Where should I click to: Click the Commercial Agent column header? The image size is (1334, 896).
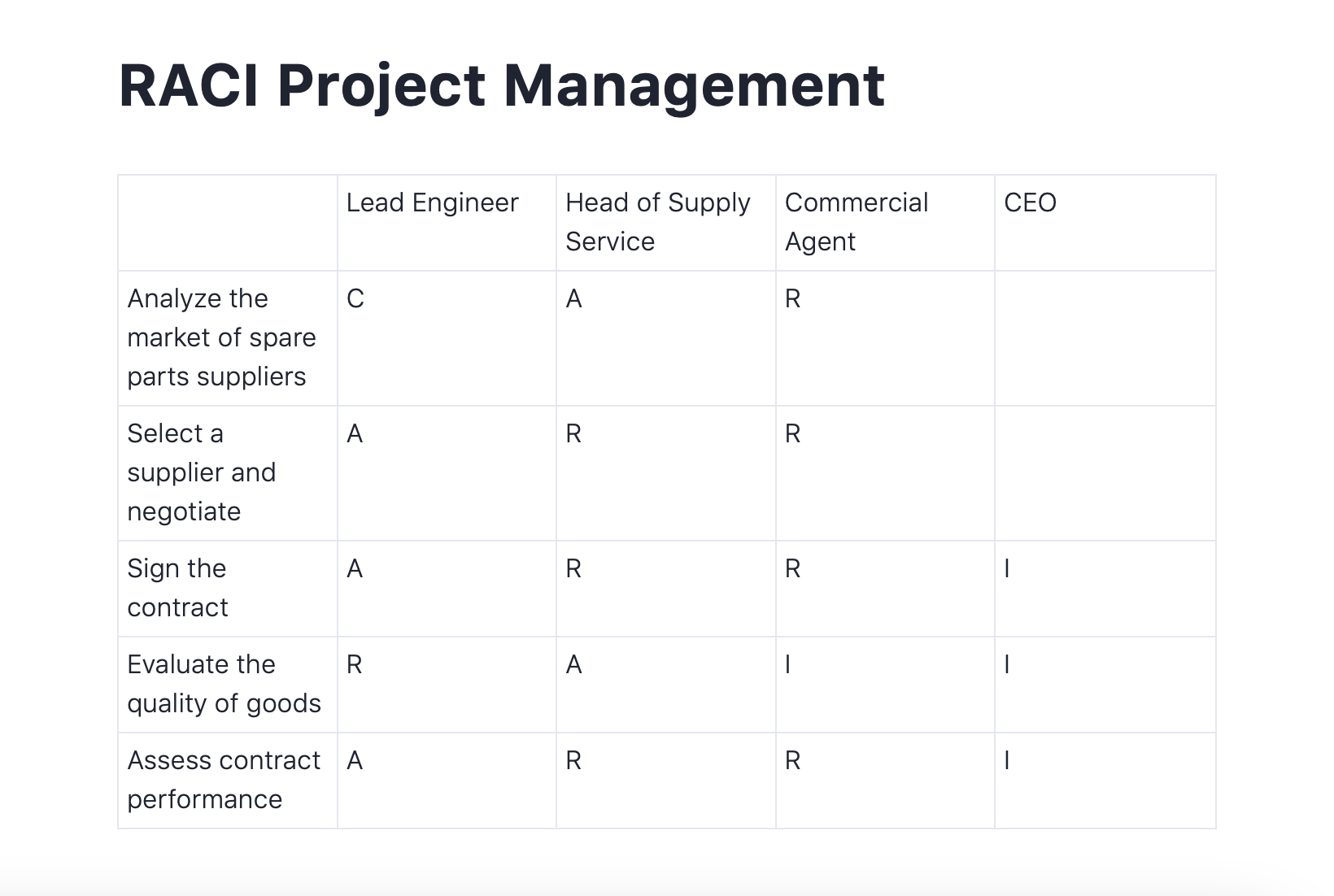click(x=856, y=222)
